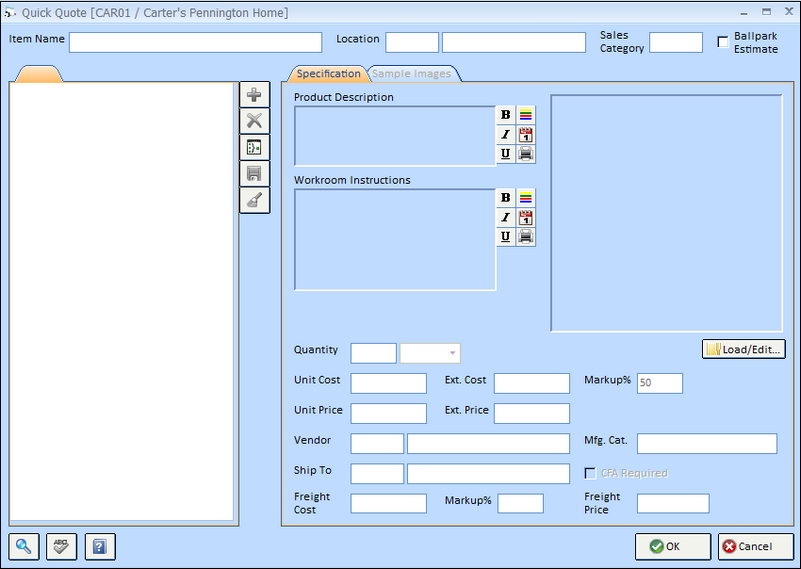The width and height of the screenshot is (801, 569).
Task: Select the blank orange list tab
Action: pos(39,74)
